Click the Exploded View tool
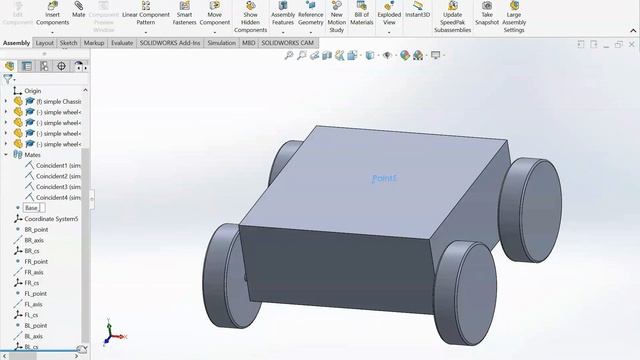The width and height of the screenshot is (640, 360). click(389, 13)
